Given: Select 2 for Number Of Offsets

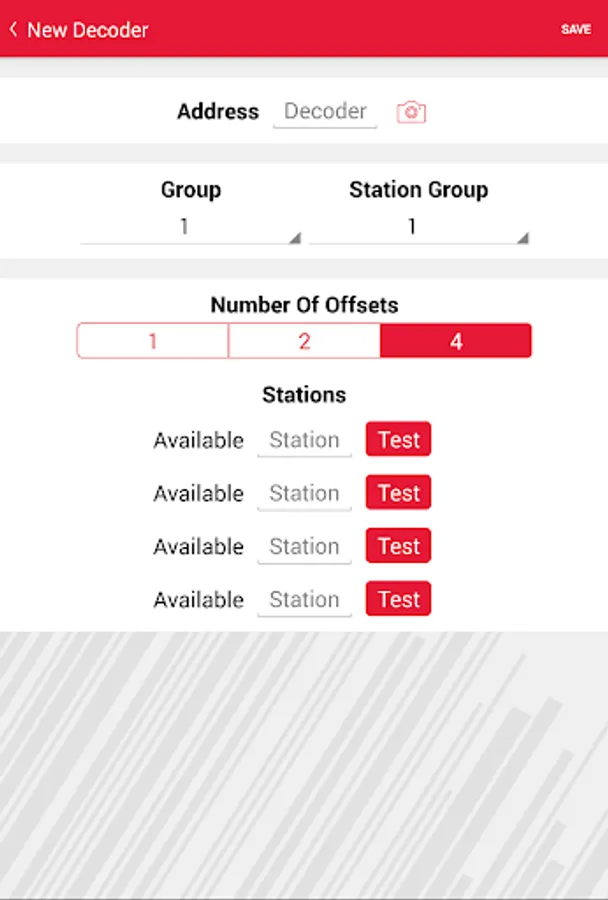Looking at the screenshot, I should 304,341.
